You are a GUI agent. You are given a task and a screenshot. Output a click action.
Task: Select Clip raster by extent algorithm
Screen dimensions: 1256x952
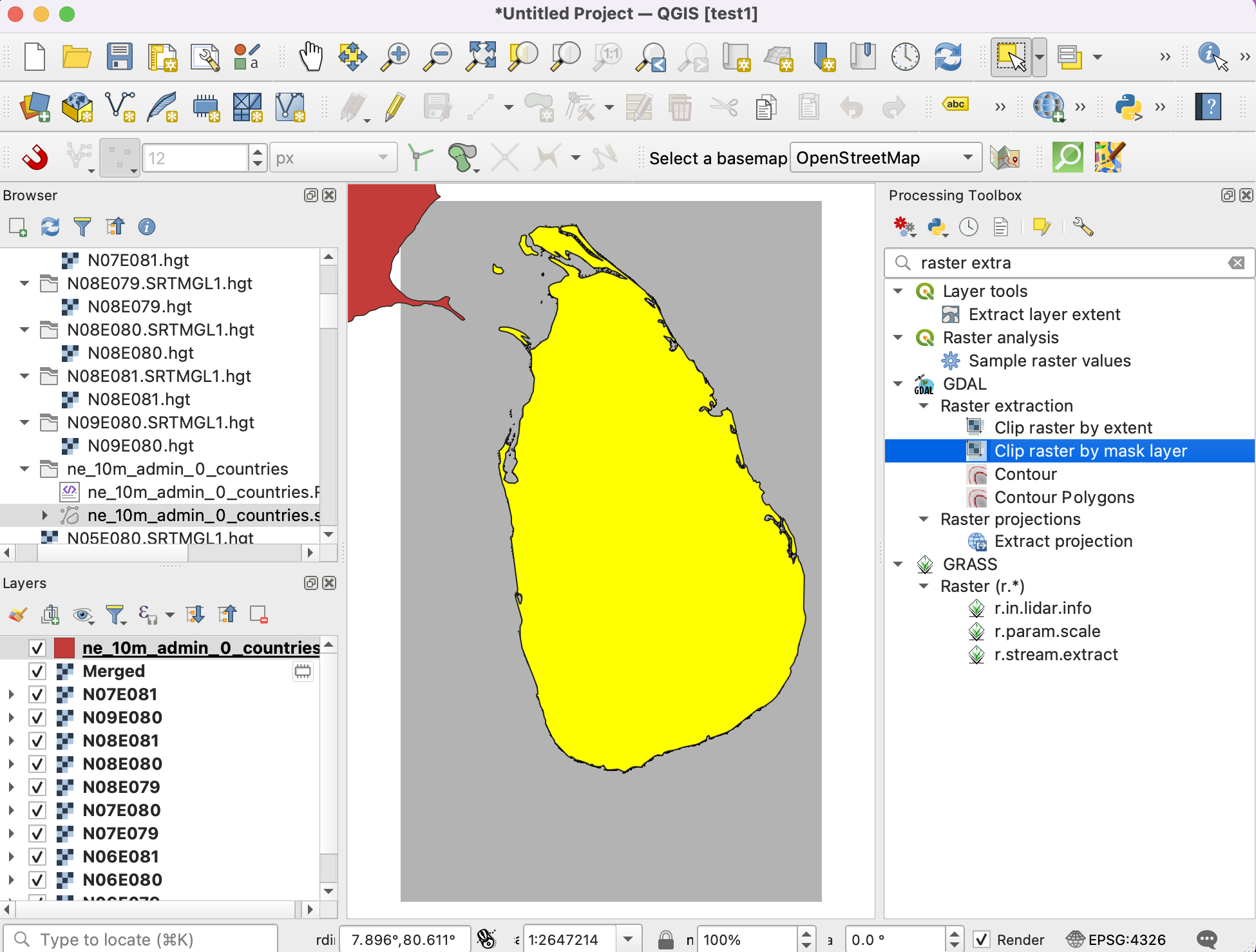tap(1072, 428)
